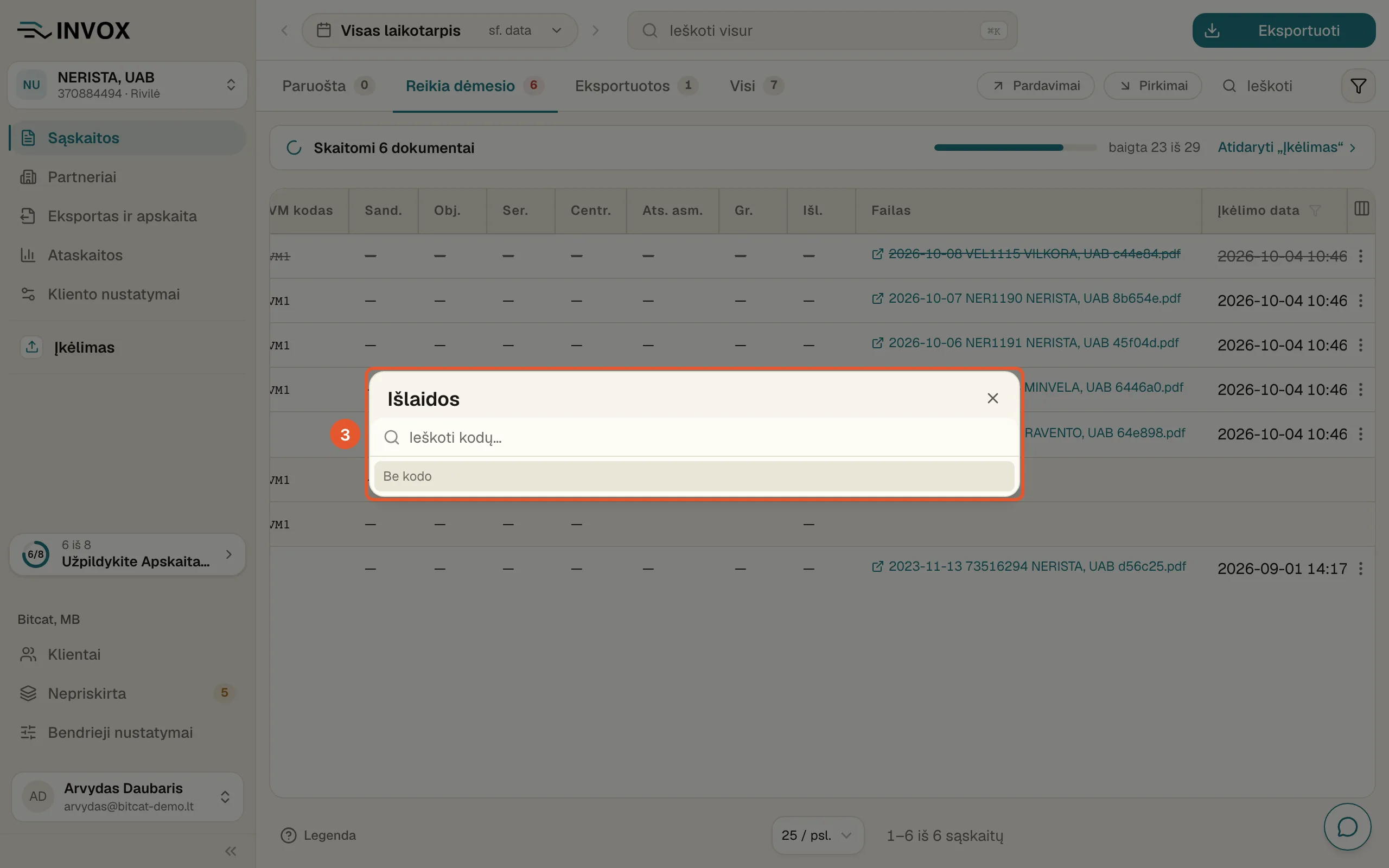The image size is (1389, 868).
Task: Click the Įkėlimo data filter icon
Action: click(1315, 210)
